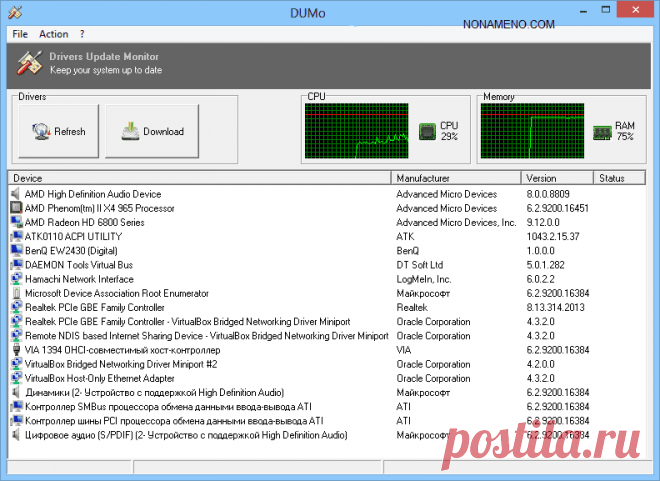Click speaker icon of Динамики audio device
This screenshot has height=481, width=660.
(16, 392)
